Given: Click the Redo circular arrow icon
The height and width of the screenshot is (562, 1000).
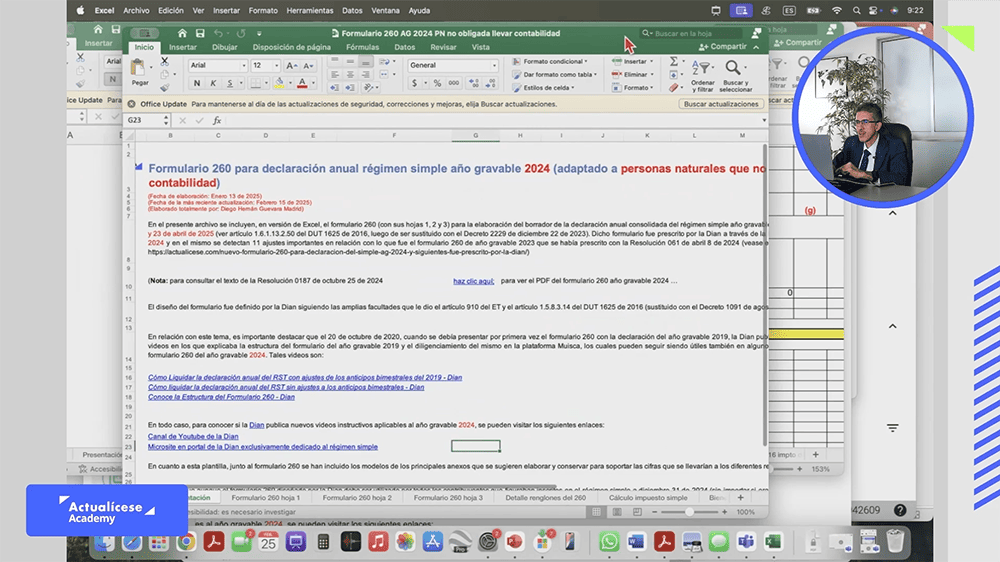Looking at the screenshot, I should 241,33.
